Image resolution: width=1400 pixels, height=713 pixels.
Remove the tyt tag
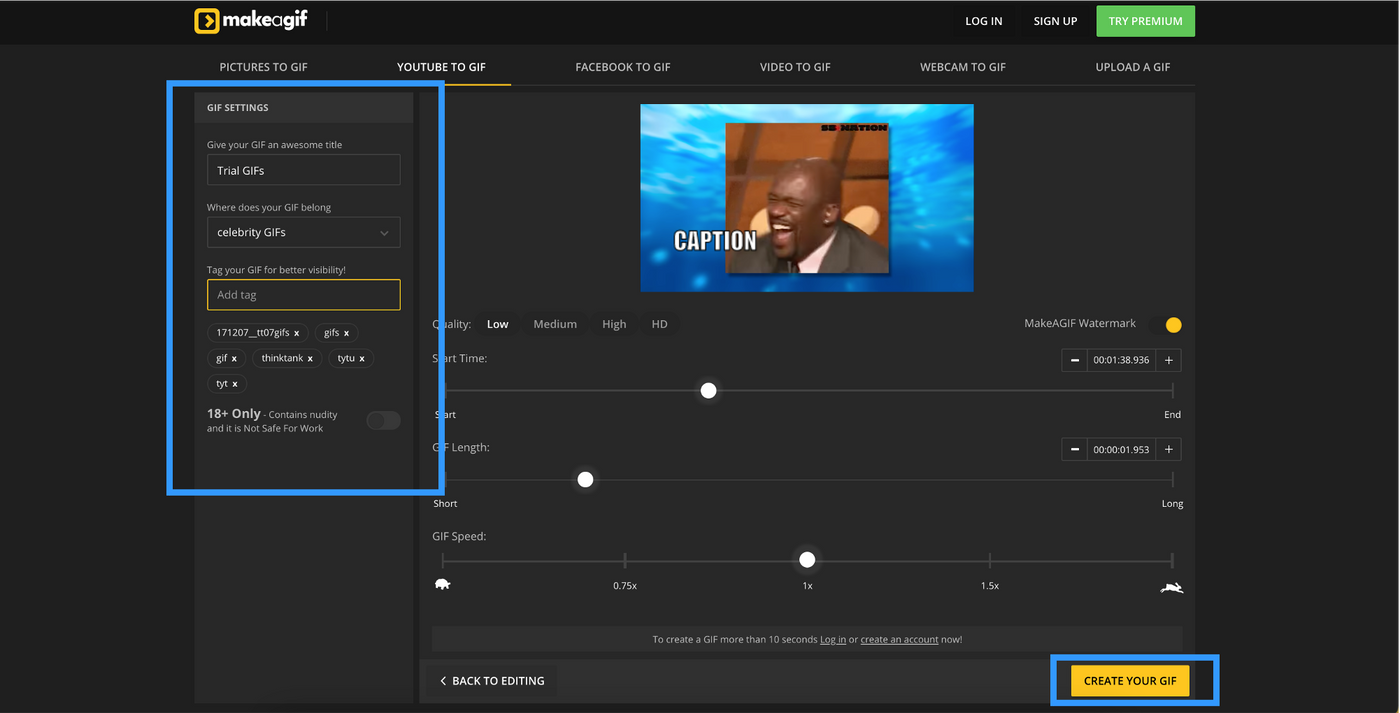point(235,384)
